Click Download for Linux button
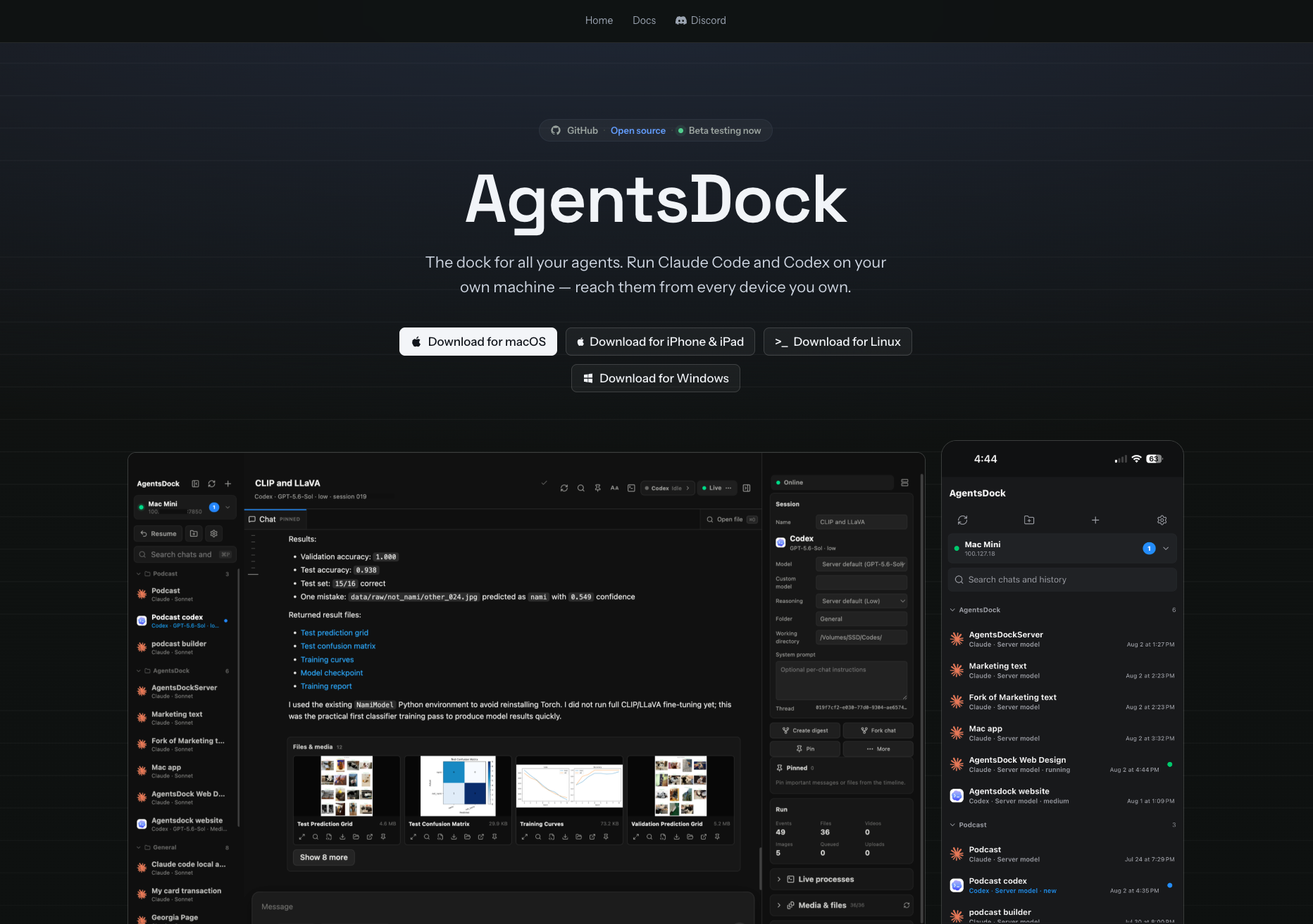1313x924 pixels. point(838,342)
